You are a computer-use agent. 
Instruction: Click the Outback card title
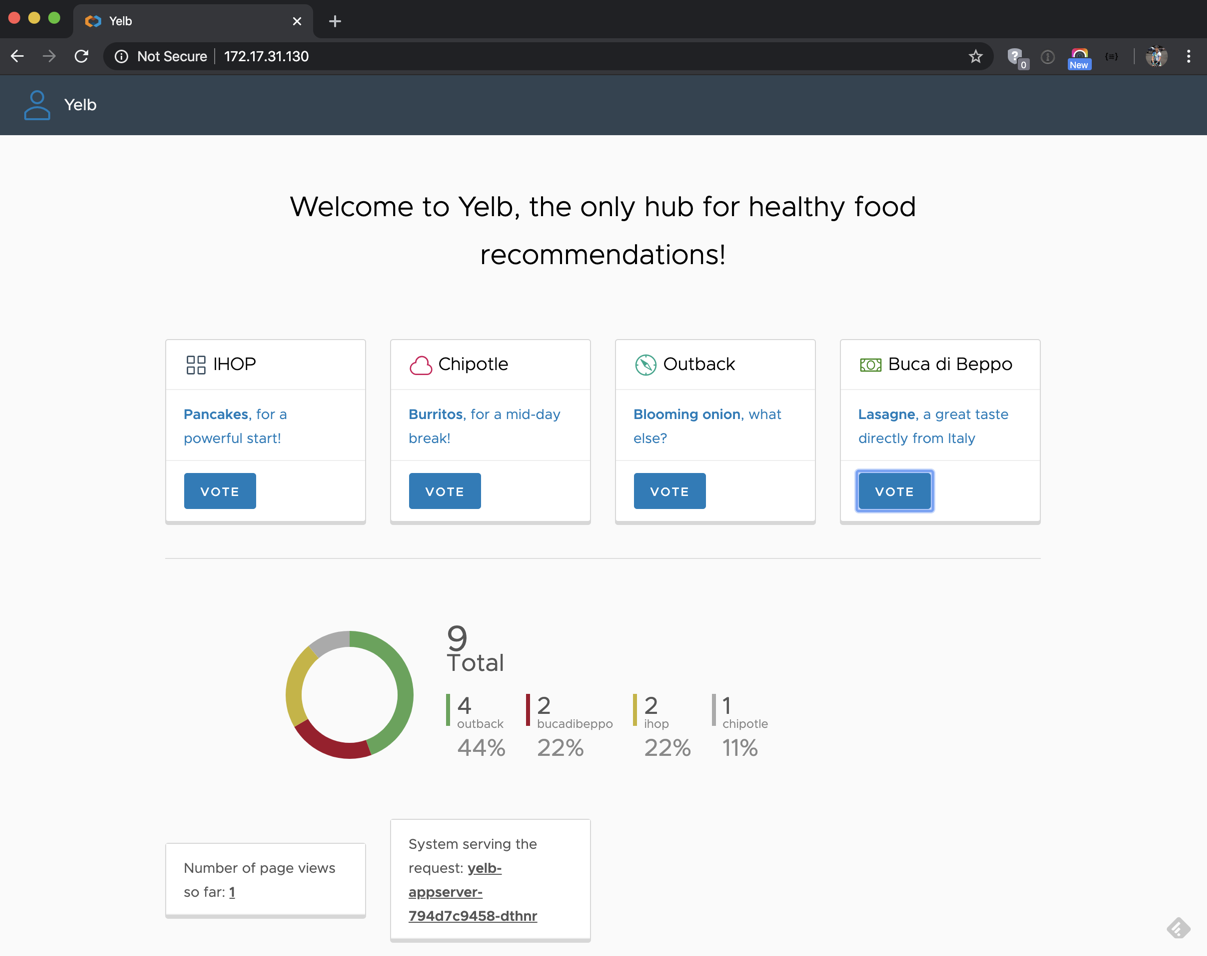[699, 365]
